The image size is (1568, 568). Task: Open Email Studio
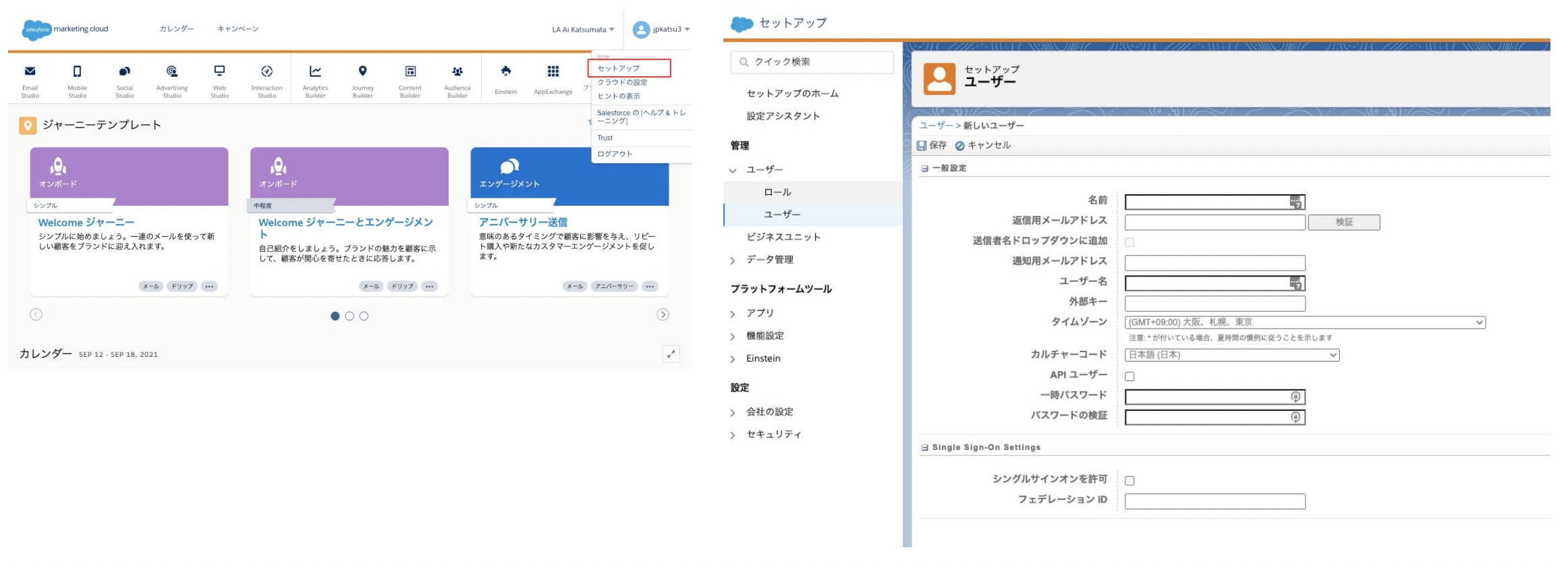[30, 81]
